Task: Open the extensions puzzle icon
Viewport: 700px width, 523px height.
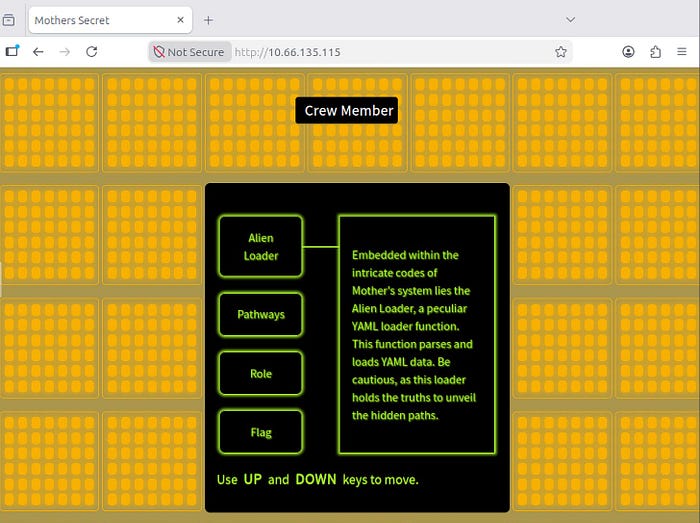Action: pos(655,52)
